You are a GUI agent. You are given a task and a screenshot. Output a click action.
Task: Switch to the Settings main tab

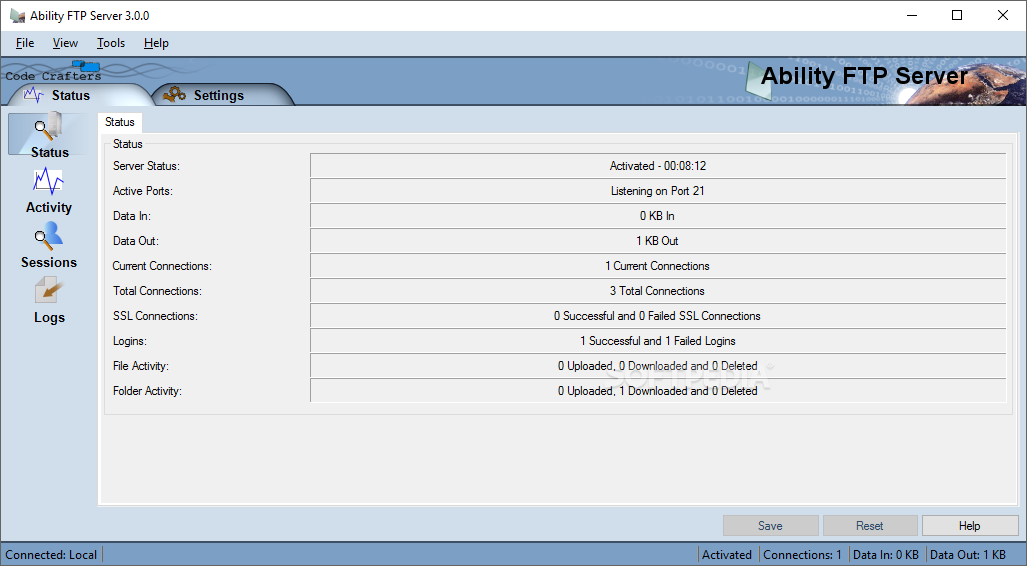coord(221,95)
